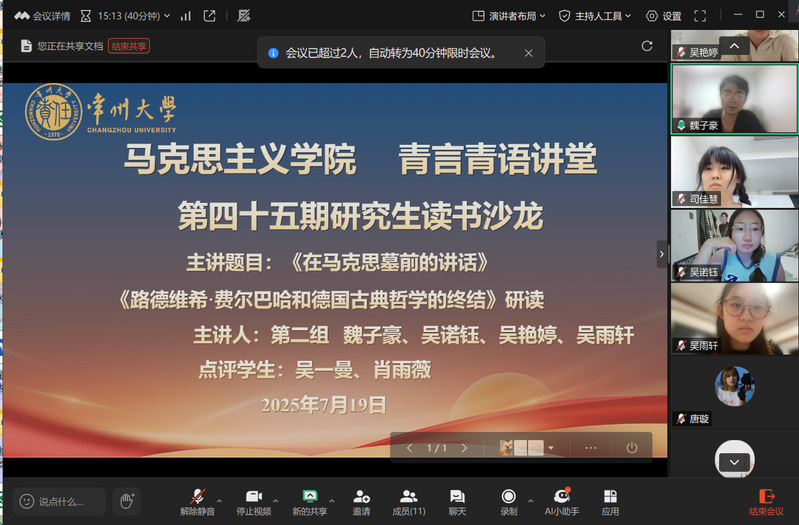Dismiss the 40-minute limit notification
The image size is (799, 525).
pos(528,53)
